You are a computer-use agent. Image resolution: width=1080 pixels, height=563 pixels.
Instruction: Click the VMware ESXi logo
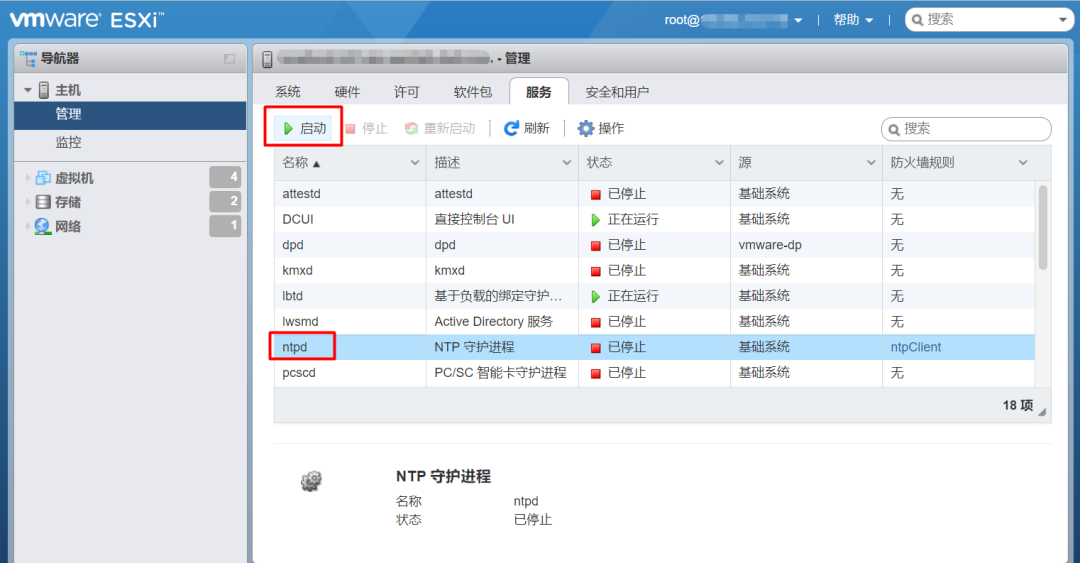pos(87,19)
